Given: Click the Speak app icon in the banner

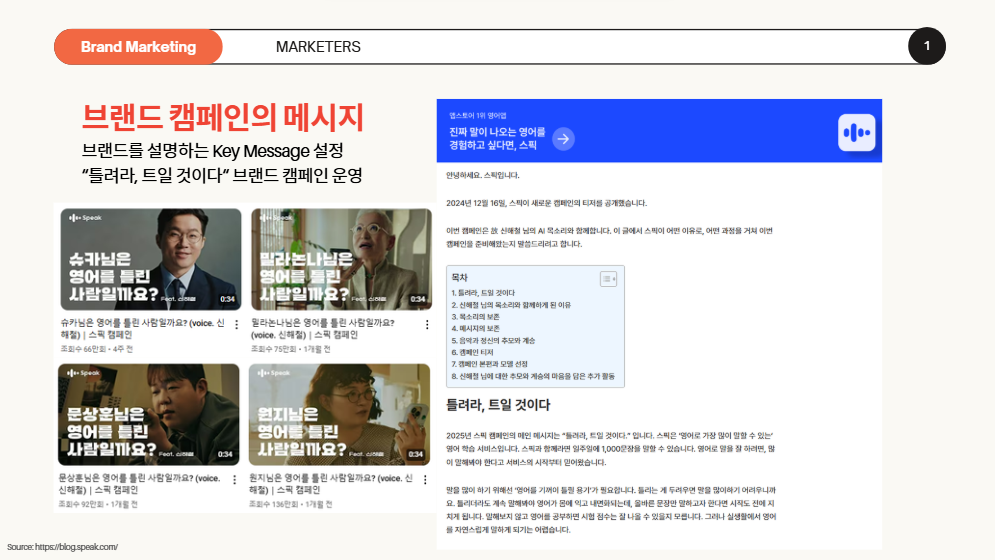Looking at the screenshot, I should pos(857,133).
